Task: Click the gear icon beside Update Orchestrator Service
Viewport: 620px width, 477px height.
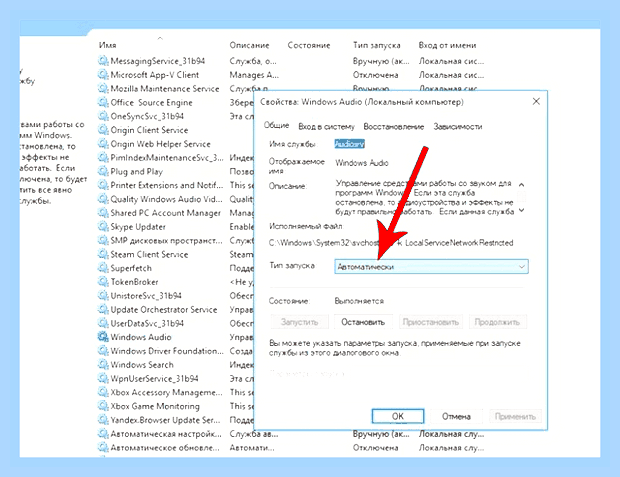Action: (103, 309)
